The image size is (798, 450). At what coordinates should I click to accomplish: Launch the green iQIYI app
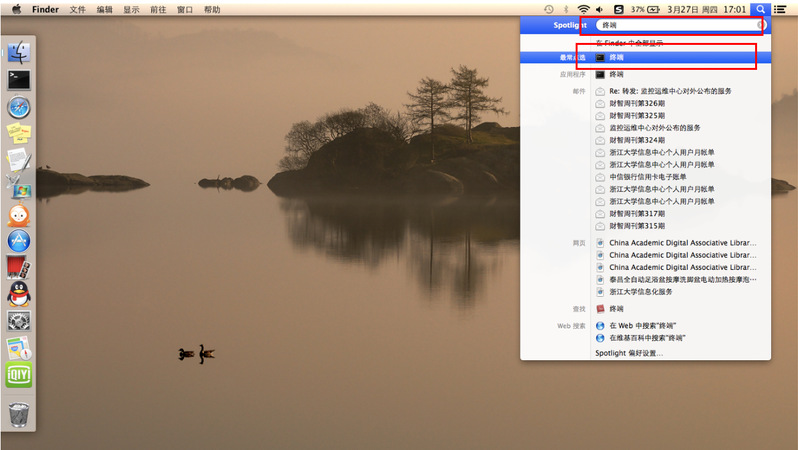pyautogui.click(x=19, y=375)
